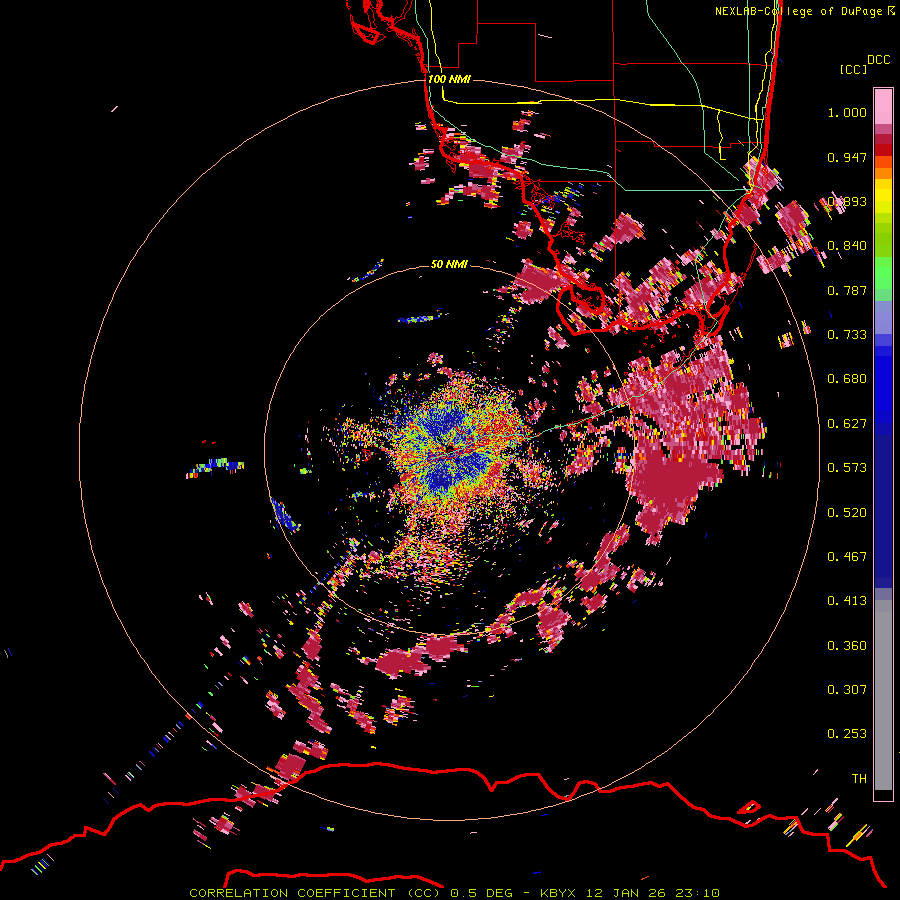Pick the bright green color bar segment

(883, 273)
